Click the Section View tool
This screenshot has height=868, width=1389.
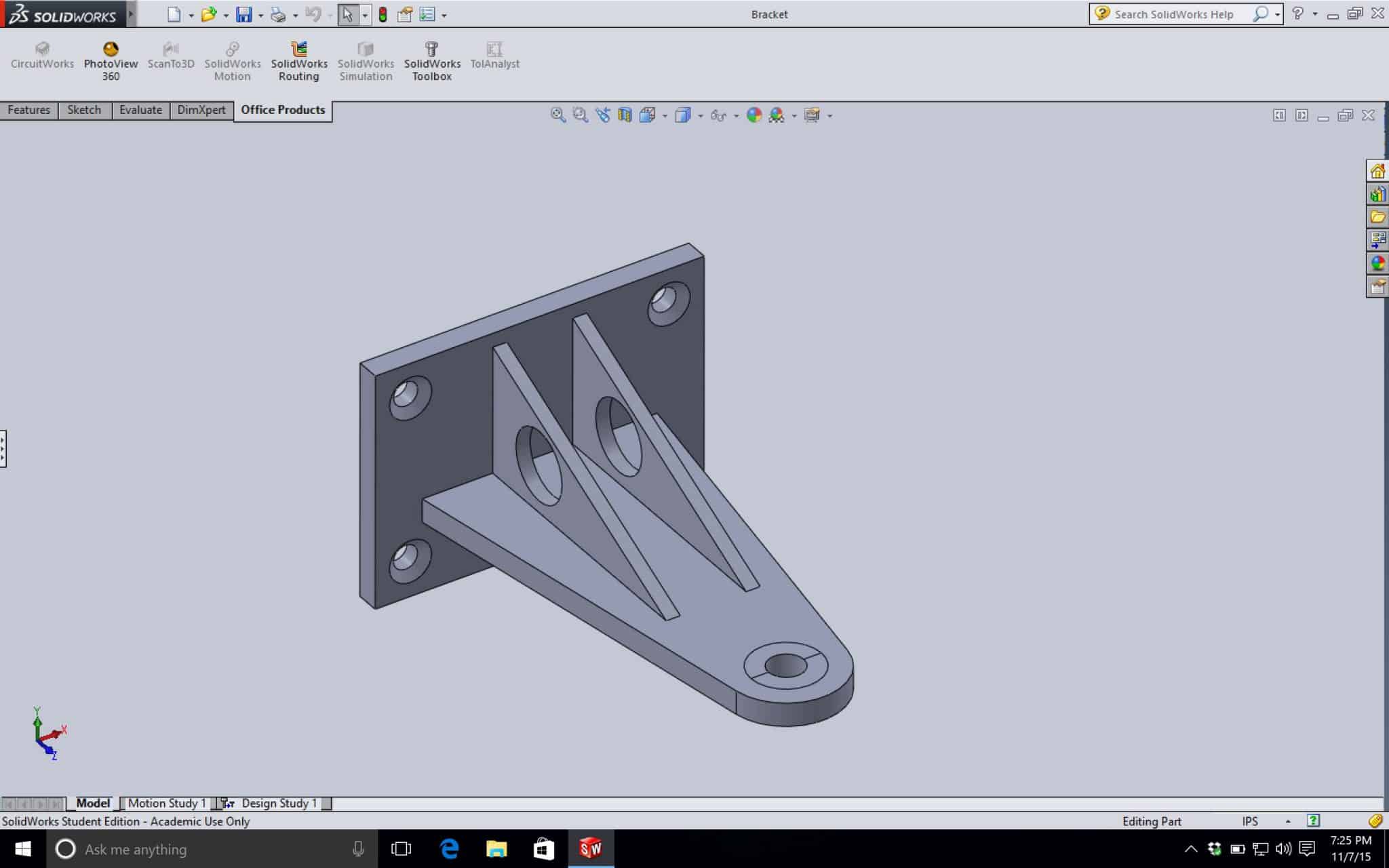625,114
